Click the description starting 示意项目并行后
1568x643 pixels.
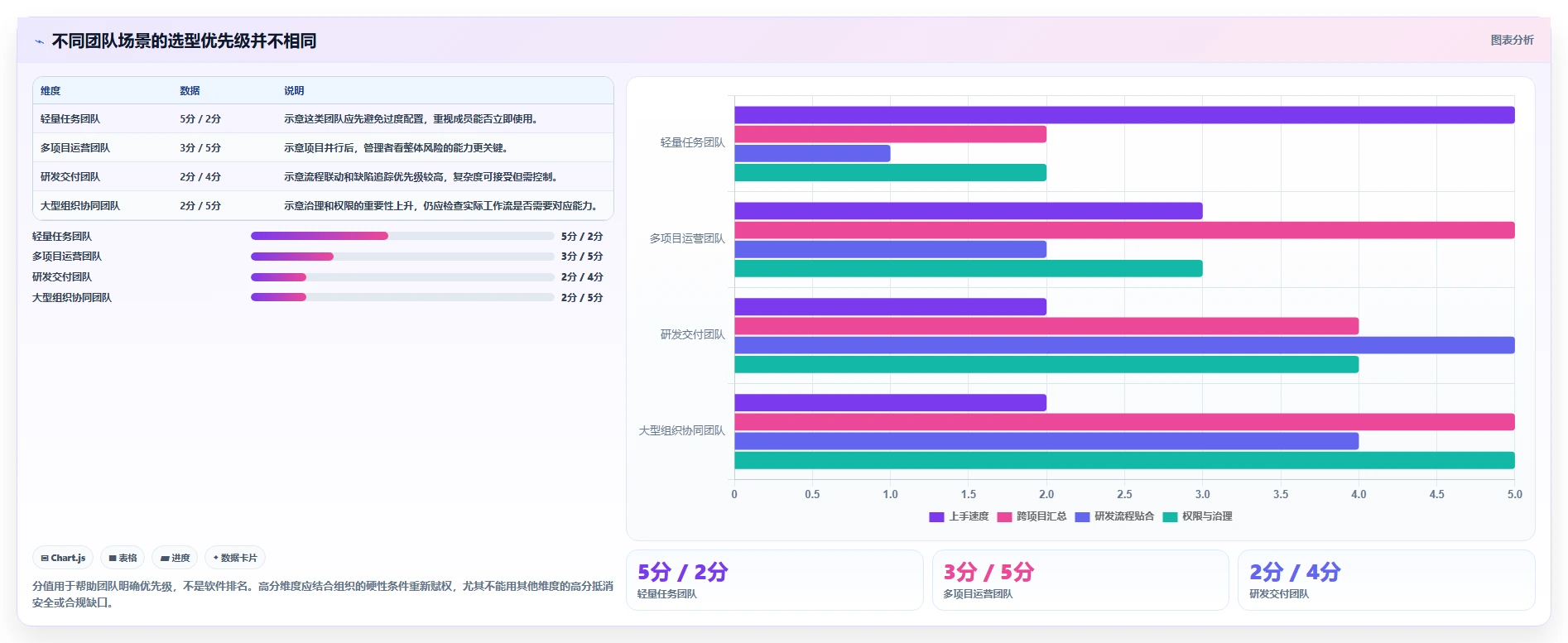[396, 148]
